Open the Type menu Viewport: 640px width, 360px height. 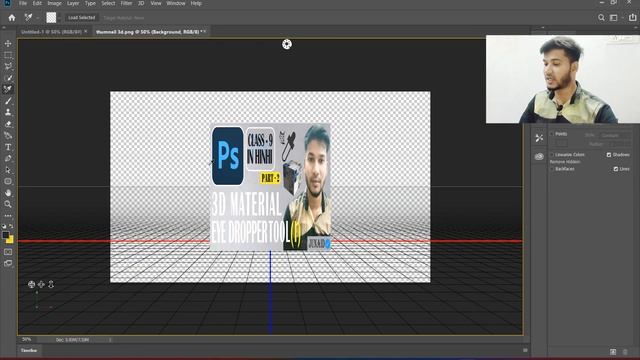(x=90, y=3)
